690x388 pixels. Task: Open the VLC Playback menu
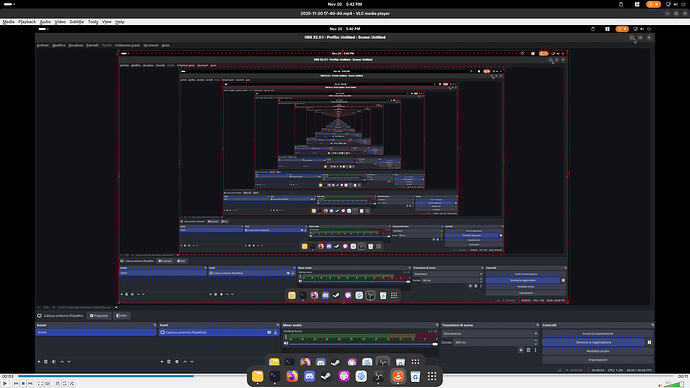pos(27,22)
